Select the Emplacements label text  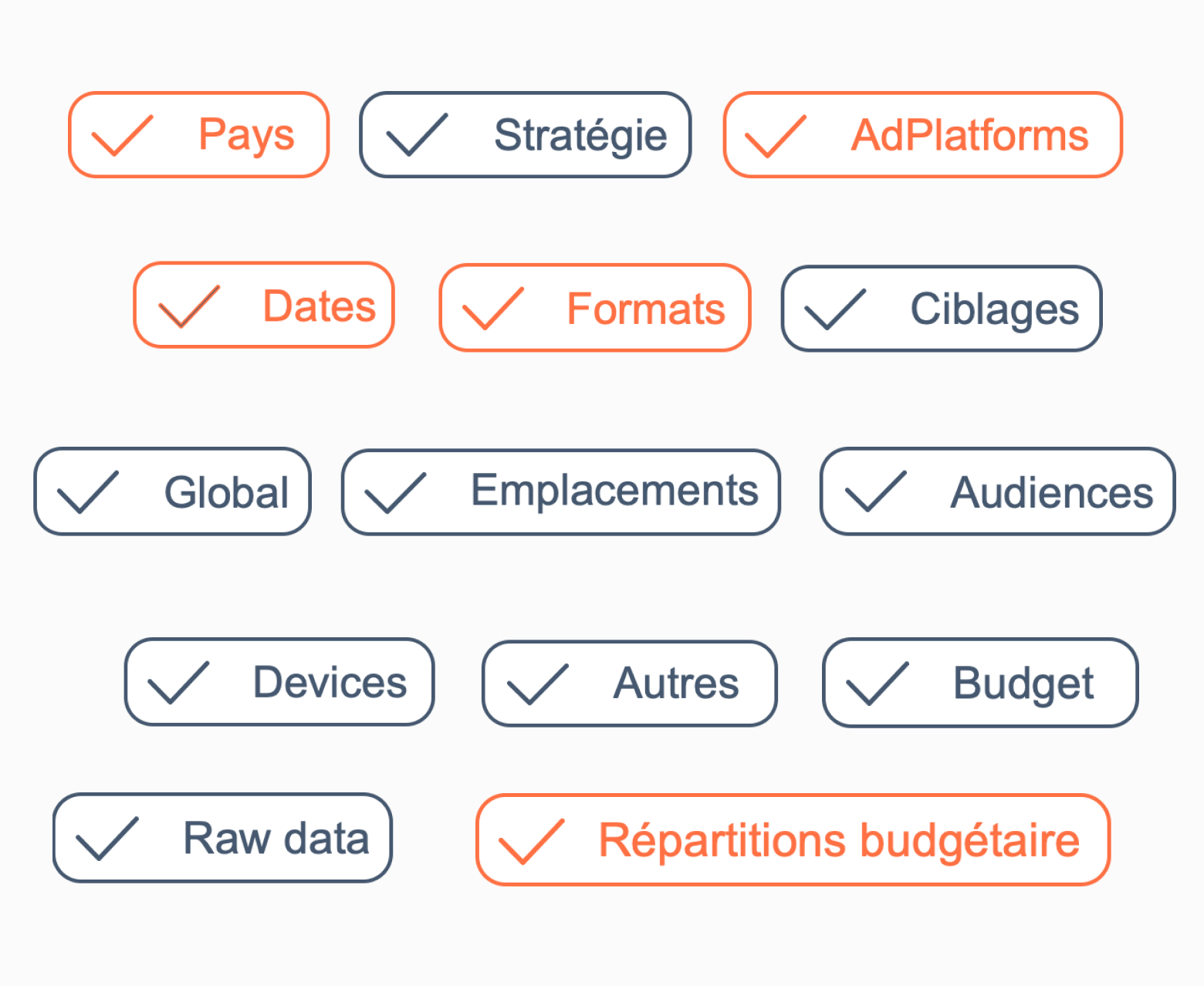pos(614,491)
